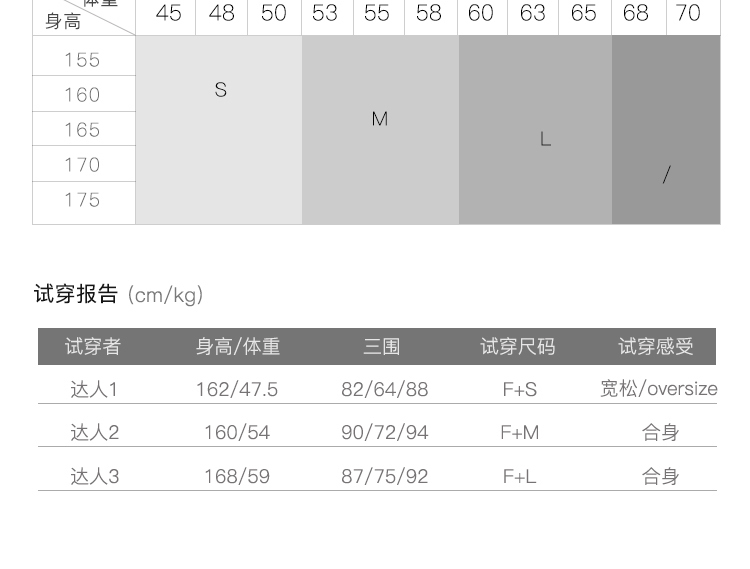Click the 身高/体重 column header
750x569 pixels.
coord(238,347)
